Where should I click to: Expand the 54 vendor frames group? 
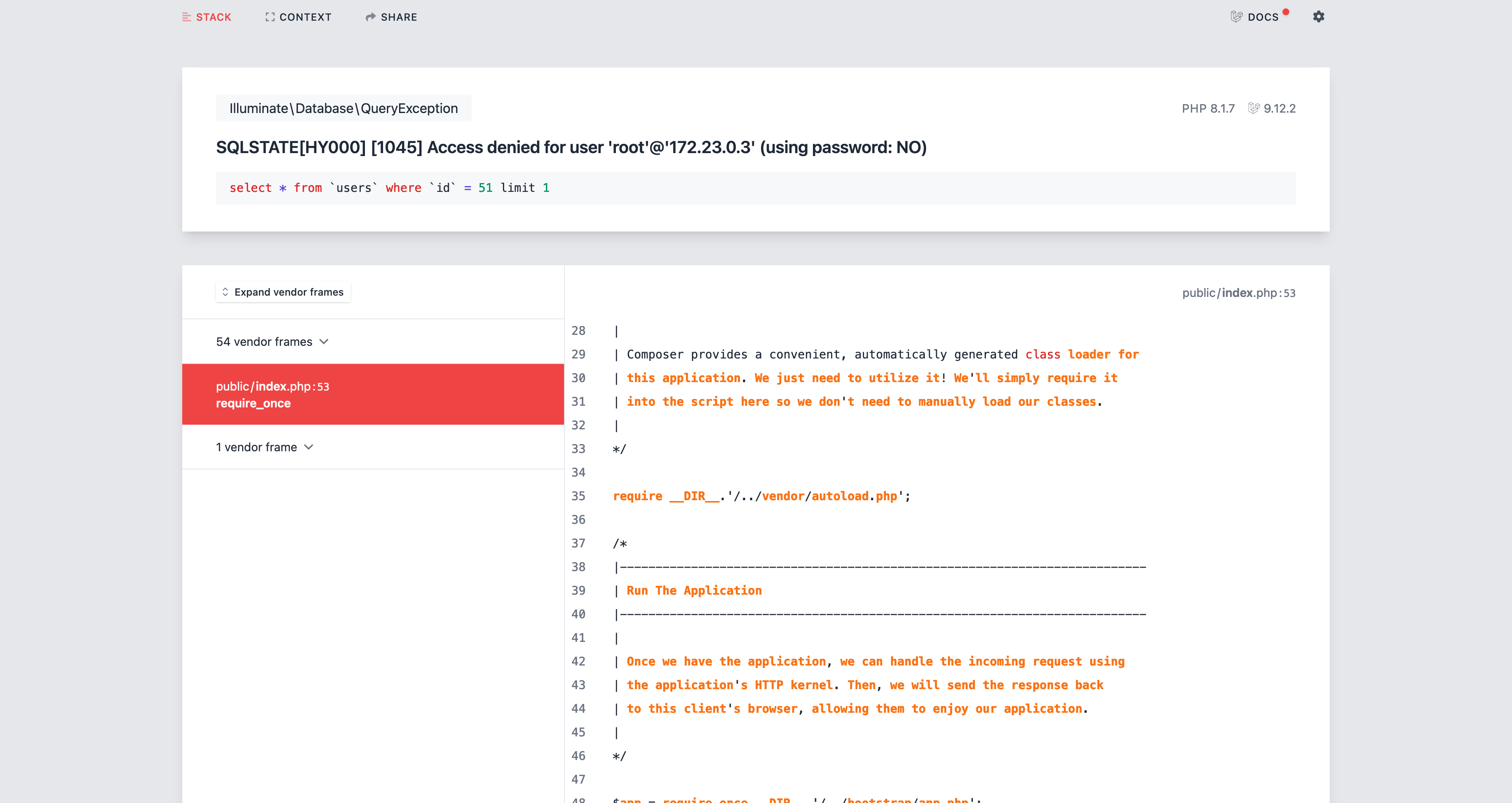click(x=264, y=342)
